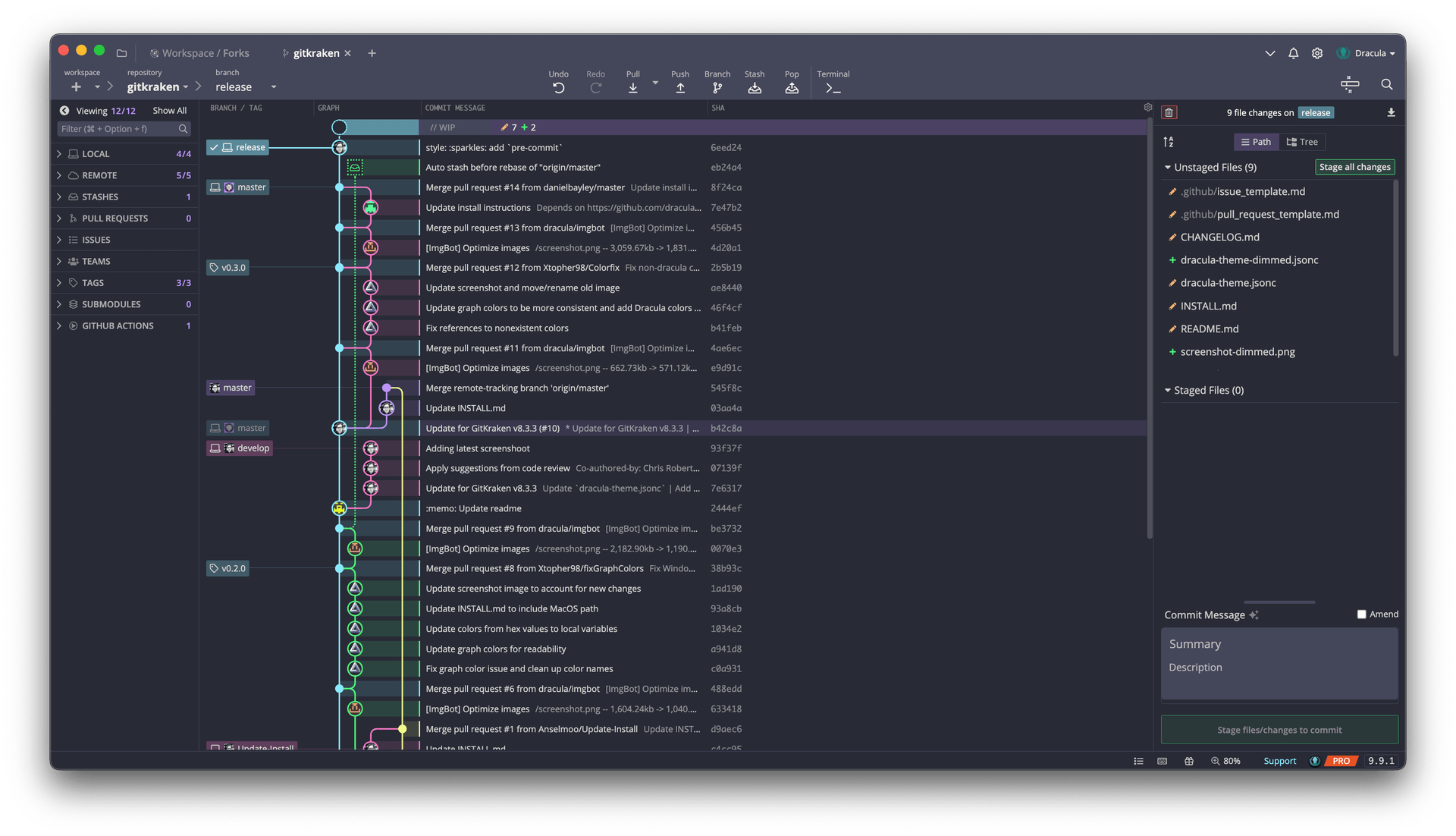This screenshot has height=836, width=1456.
Task: Click Stage files/changes to commit button
Action: click(1279, 729)
